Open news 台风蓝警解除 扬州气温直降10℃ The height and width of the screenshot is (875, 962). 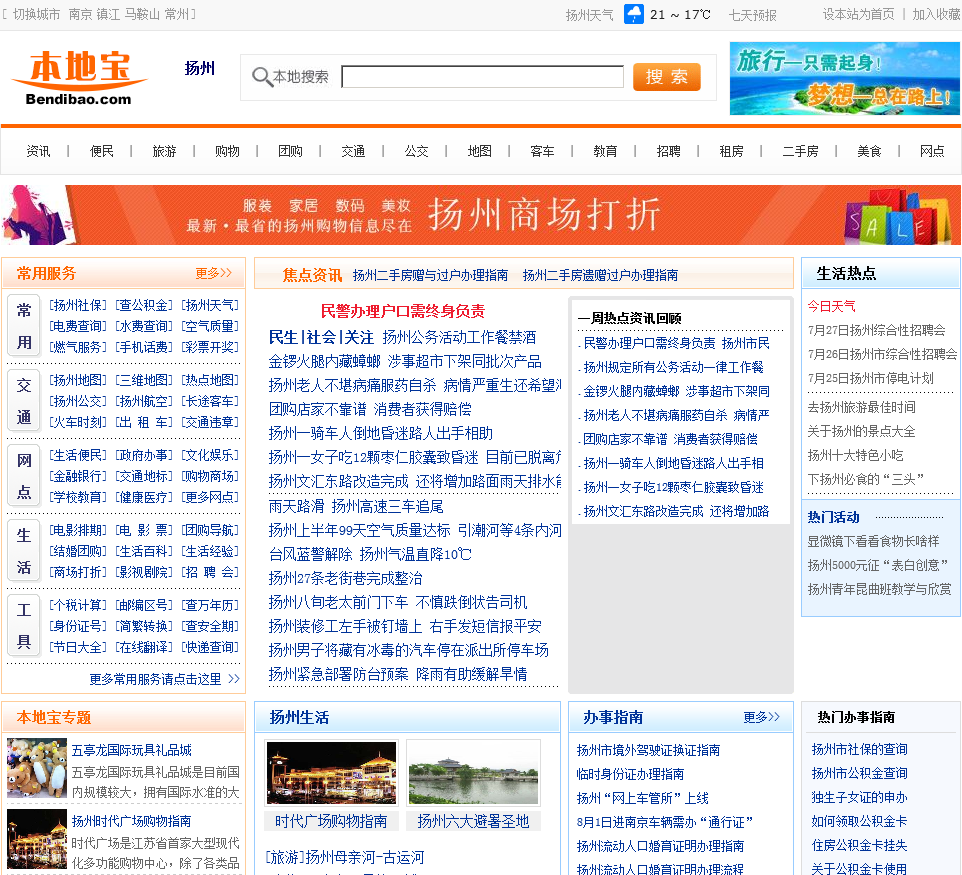pos(370,554)
